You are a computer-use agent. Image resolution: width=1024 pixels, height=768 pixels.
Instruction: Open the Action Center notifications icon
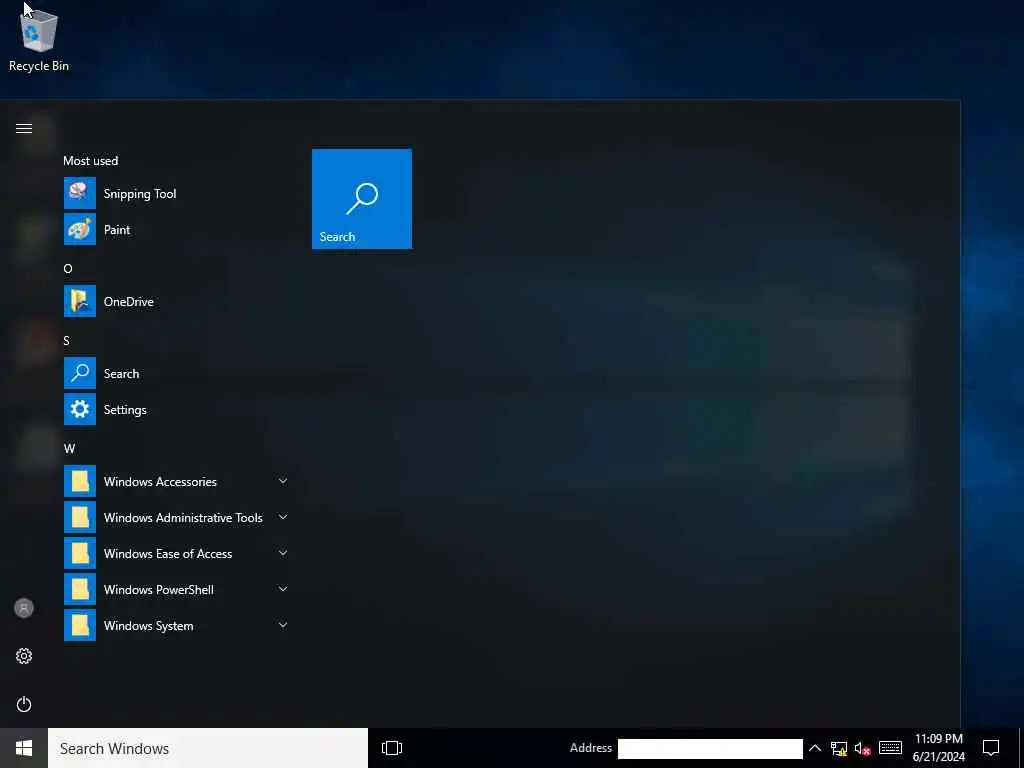pyautogui.click(x=991, y=748)
